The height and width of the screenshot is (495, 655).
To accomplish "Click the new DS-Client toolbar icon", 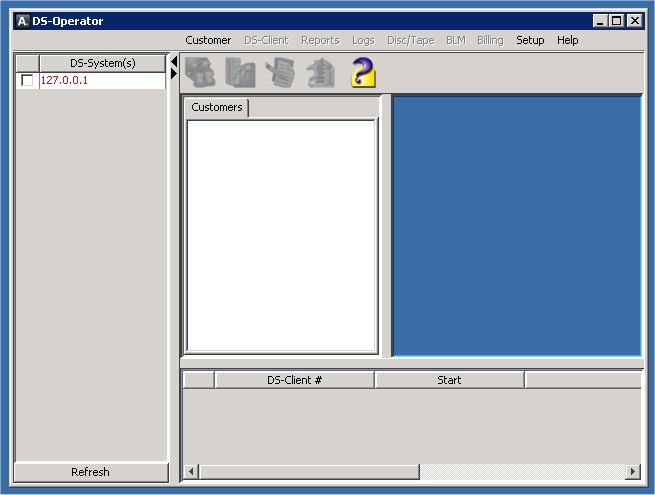I will pyautogui.click(x=240, y=72).
